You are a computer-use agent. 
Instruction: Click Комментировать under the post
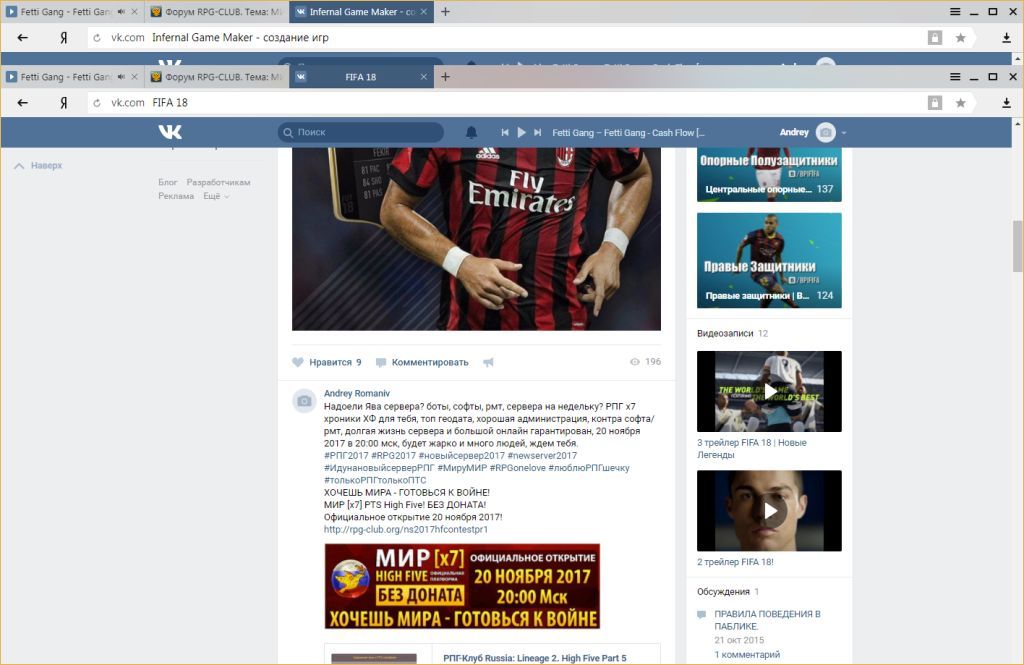[x=423, y=362]
